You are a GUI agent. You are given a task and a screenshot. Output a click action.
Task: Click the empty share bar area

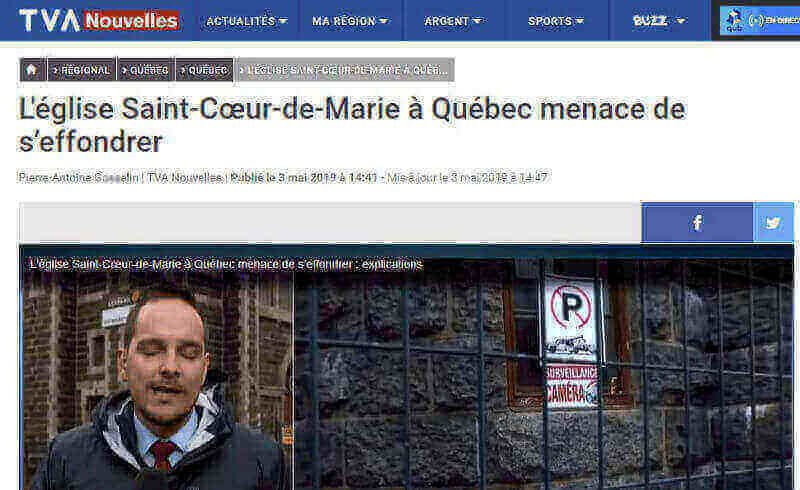click(330, 222)
